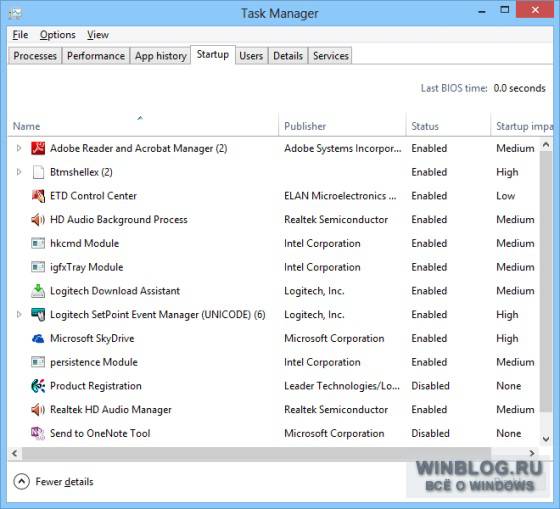This screenshot has height=509, width=560.
Task: Minimize the Task Manager window
Action: 482,11
